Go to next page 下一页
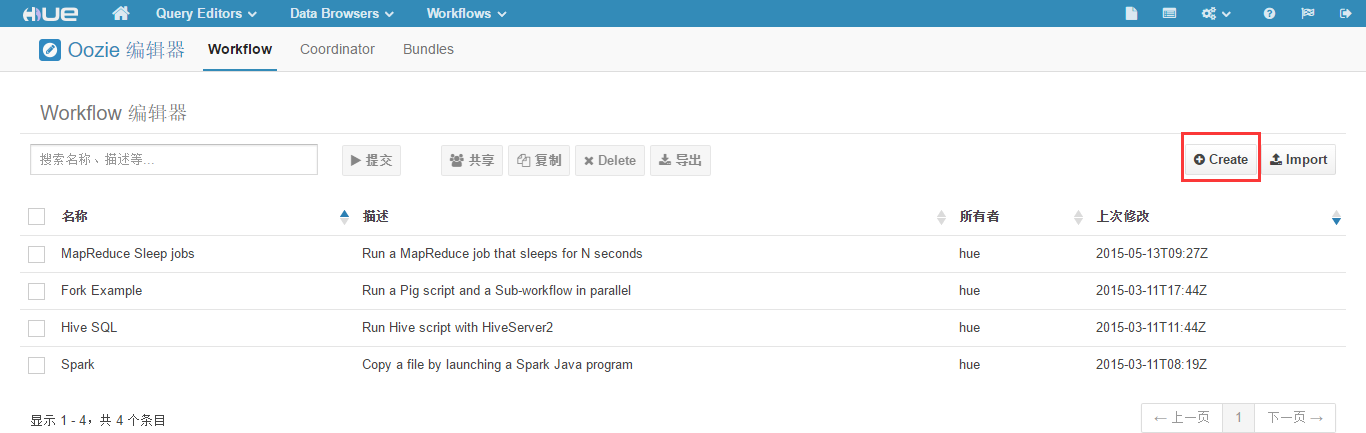 click(1294, 418)
